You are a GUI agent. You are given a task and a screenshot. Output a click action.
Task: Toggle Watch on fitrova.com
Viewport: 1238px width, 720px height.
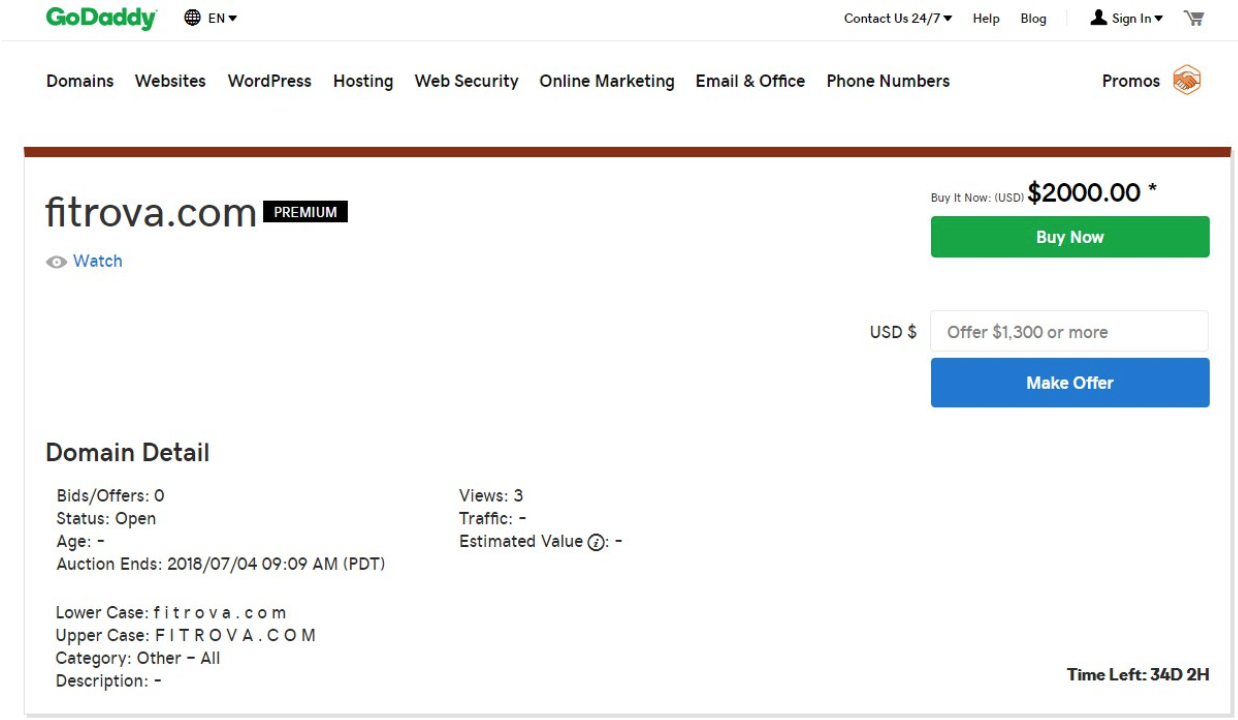(x=84, y=261)
